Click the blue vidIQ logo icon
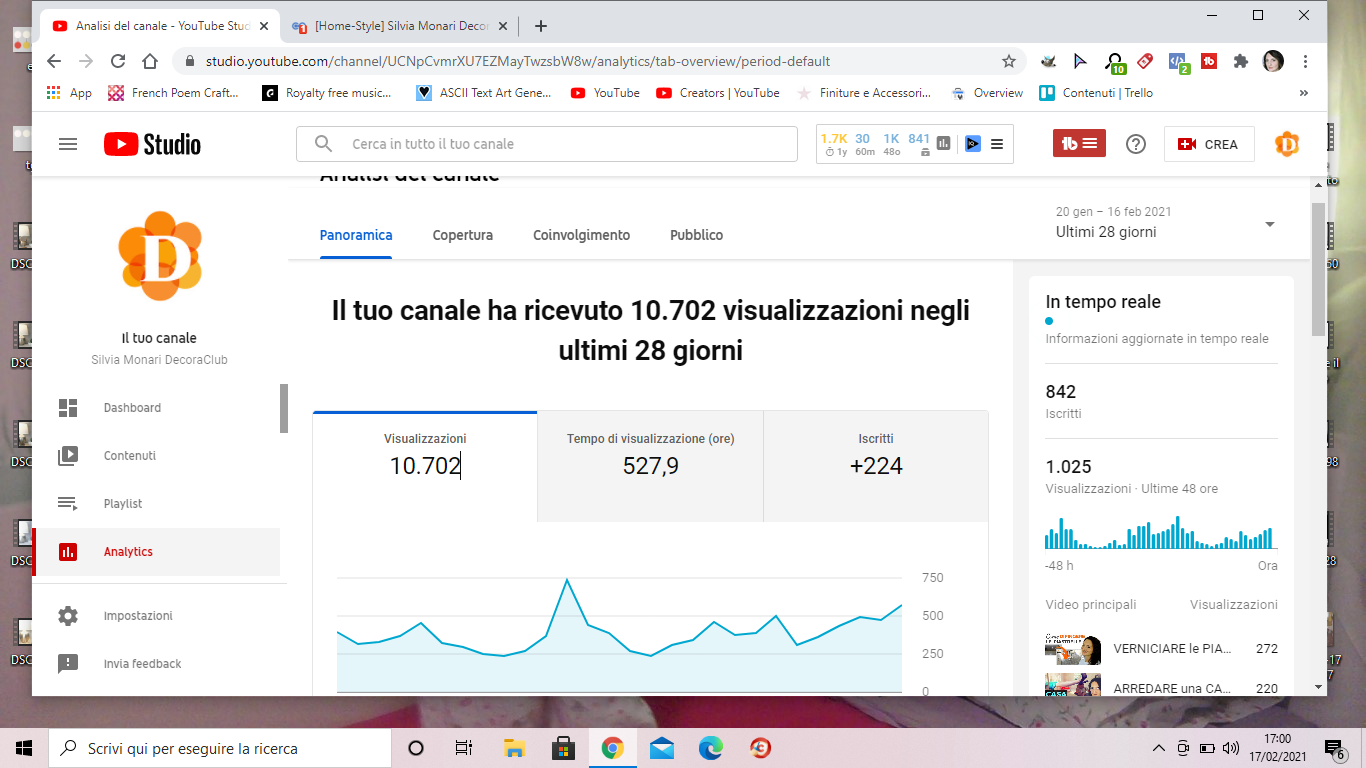The image size is (1366, 768). coord(972,144)
